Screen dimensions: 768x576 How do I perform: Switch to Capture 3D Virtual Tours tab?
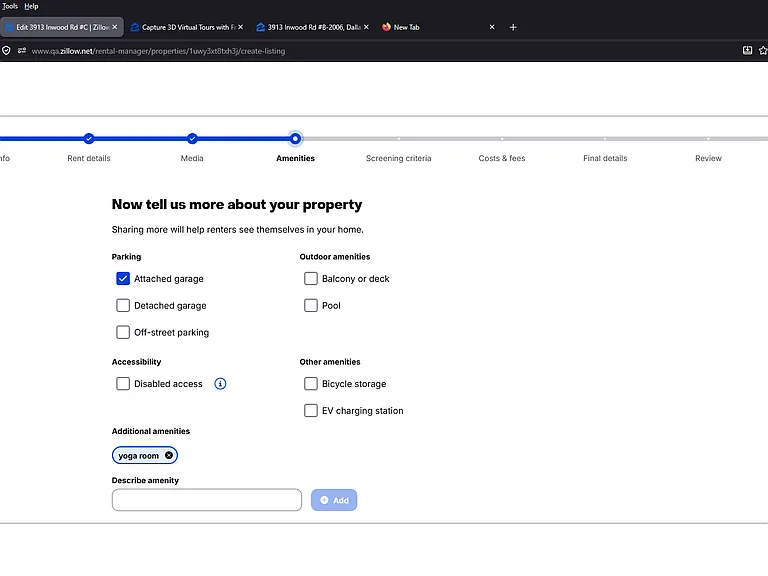click(x=188, y=27)
